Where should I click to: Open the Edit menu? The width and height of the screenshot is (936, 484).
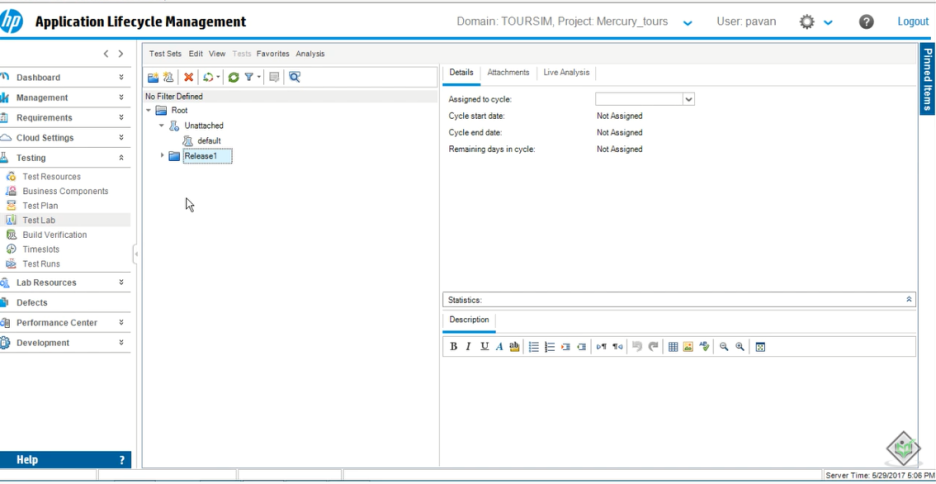click(196, 54)
